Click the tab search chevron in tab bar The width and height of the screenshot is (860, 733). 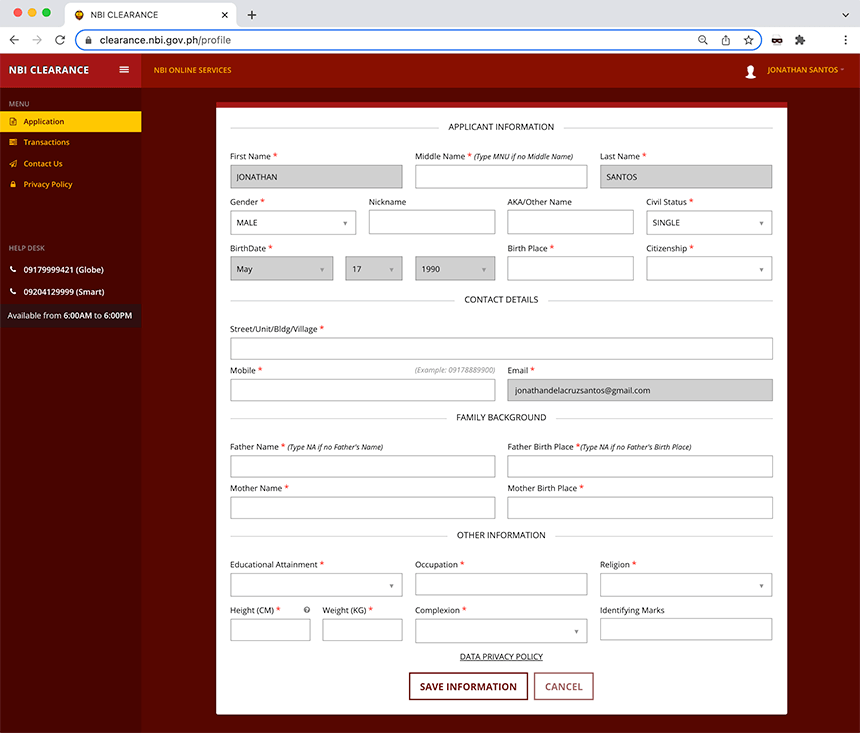pos(845,15)
